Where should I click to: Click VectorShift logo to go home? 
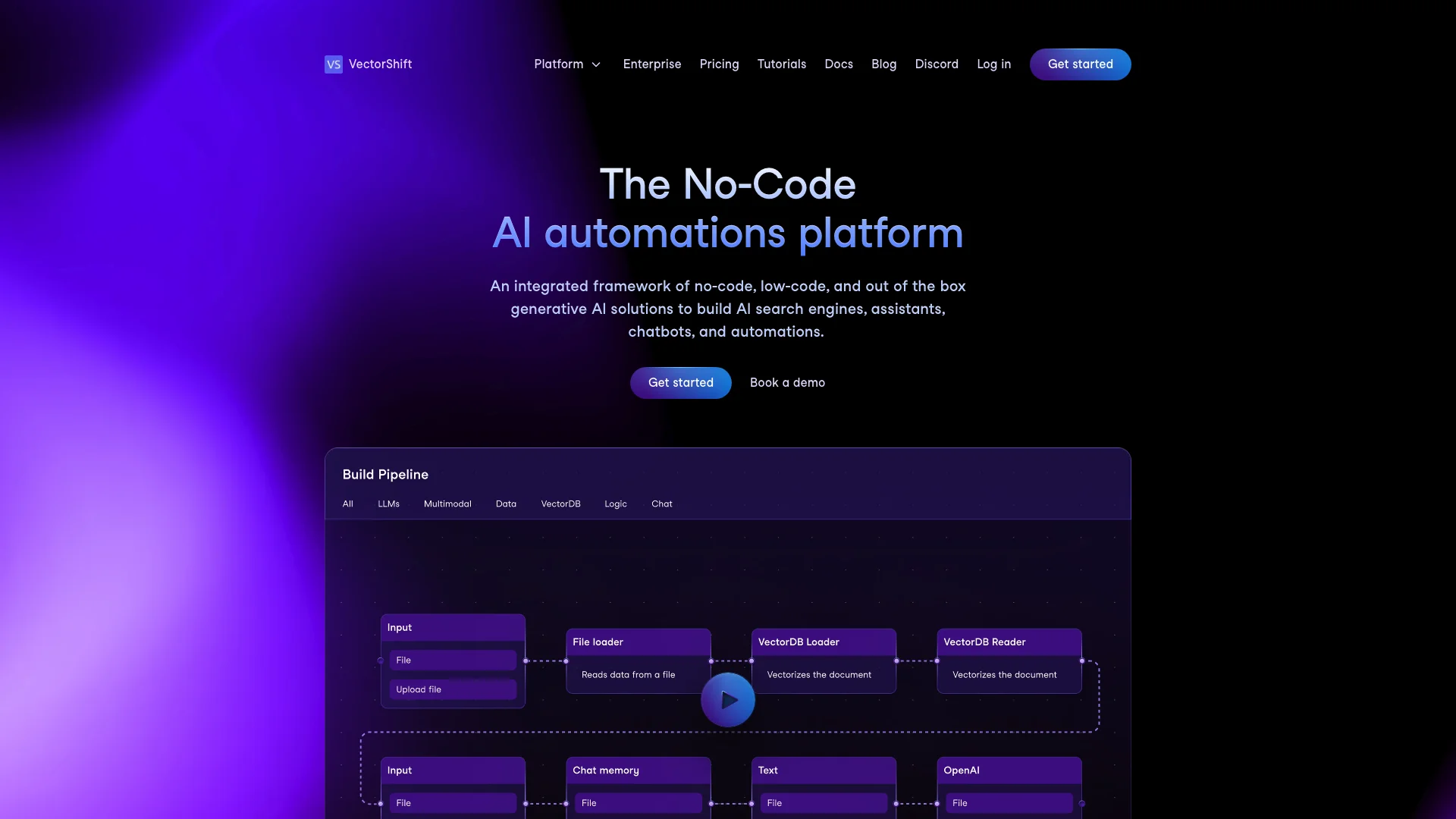[x=368, y=64]
